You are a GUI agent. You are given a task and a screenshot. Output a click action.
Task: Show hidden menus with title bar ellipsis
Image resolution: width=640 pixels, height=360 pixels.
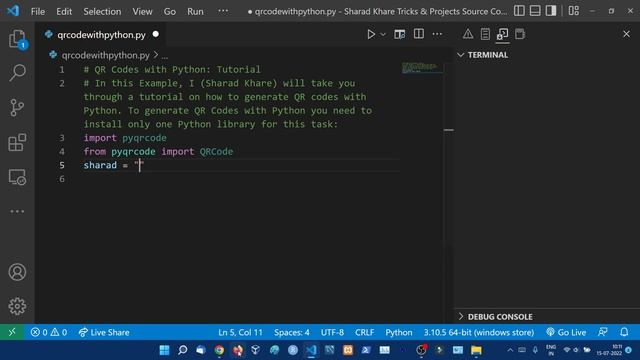click(x=223, y=11)
